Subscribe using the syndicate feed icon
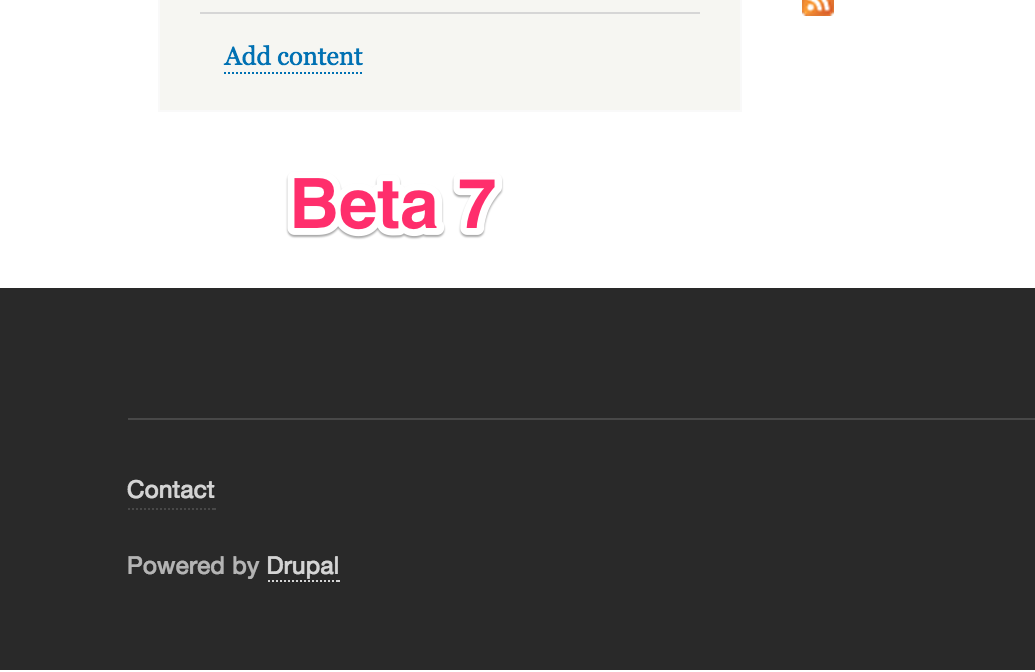Screen dimensions: 1035x672 [x=818, y=7]
